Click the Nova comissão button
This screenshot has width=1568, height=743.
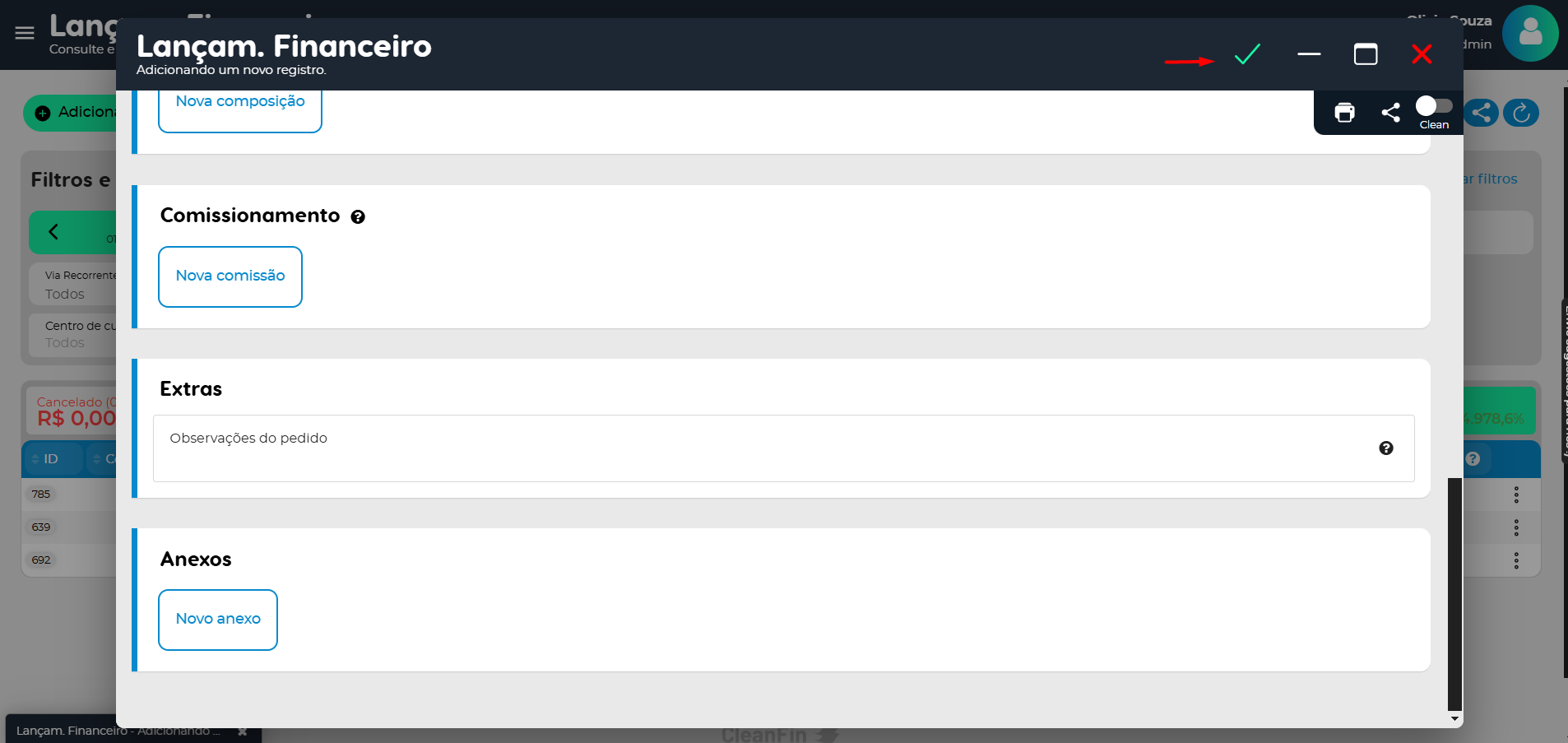pyautogui.click(x=230, y=276)
